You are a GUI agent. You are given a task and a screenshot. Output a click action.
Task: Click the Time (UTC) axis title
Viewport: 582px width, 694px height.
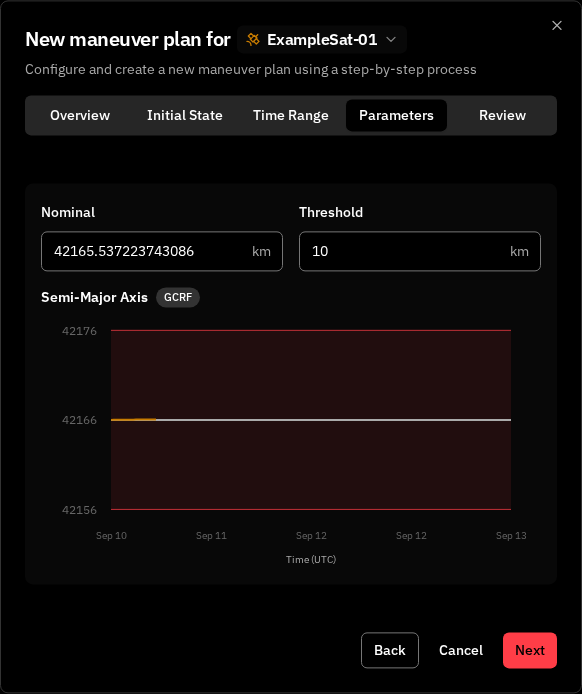pos(311,559)
